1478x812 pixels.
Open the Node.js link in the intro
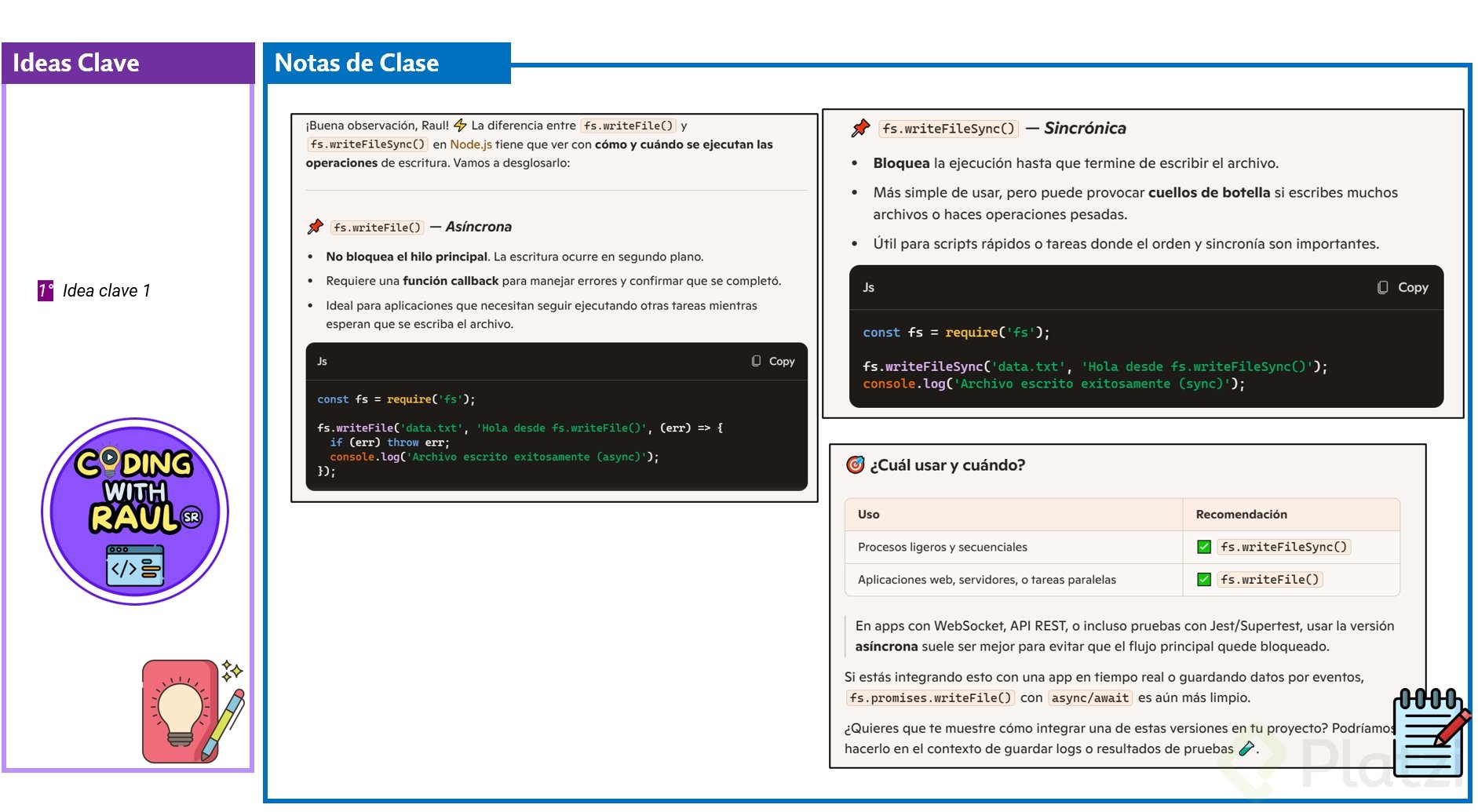tap(471, 144)
